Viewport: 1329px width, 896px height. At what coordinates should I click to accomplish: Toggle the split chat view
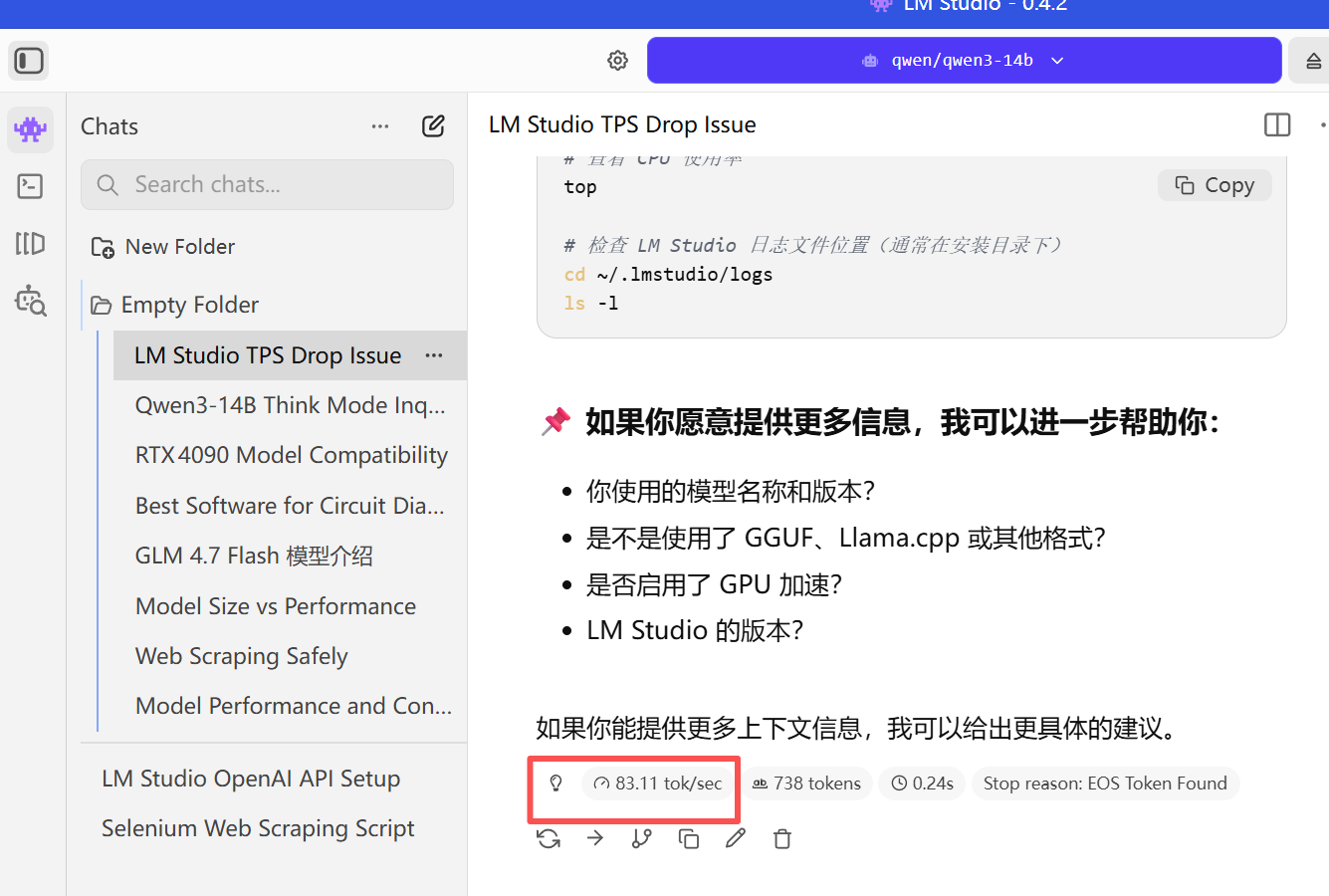point(1276,124)
